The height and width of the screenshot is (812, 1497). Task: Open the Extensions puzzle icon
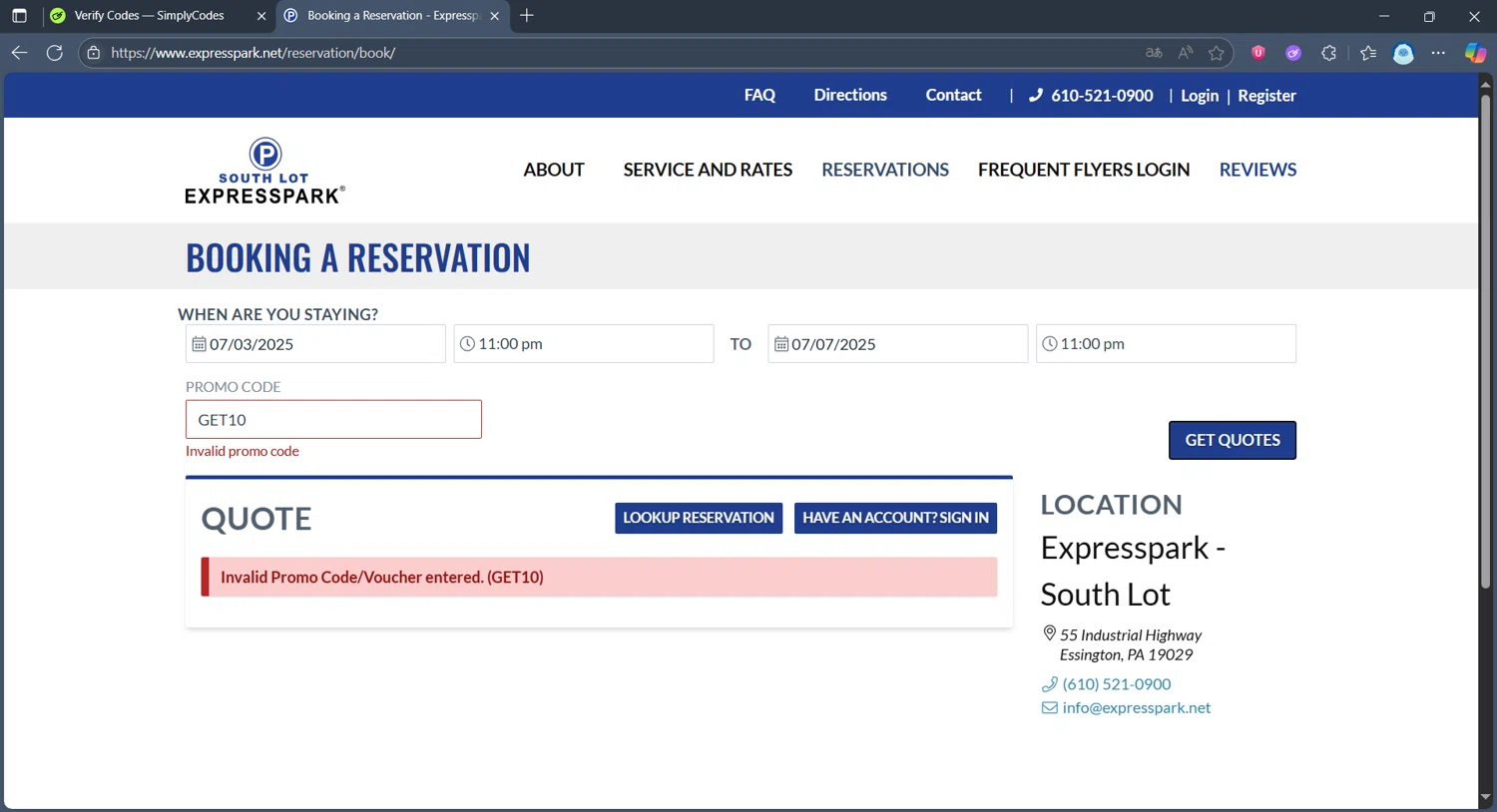tap(1328, 53)
